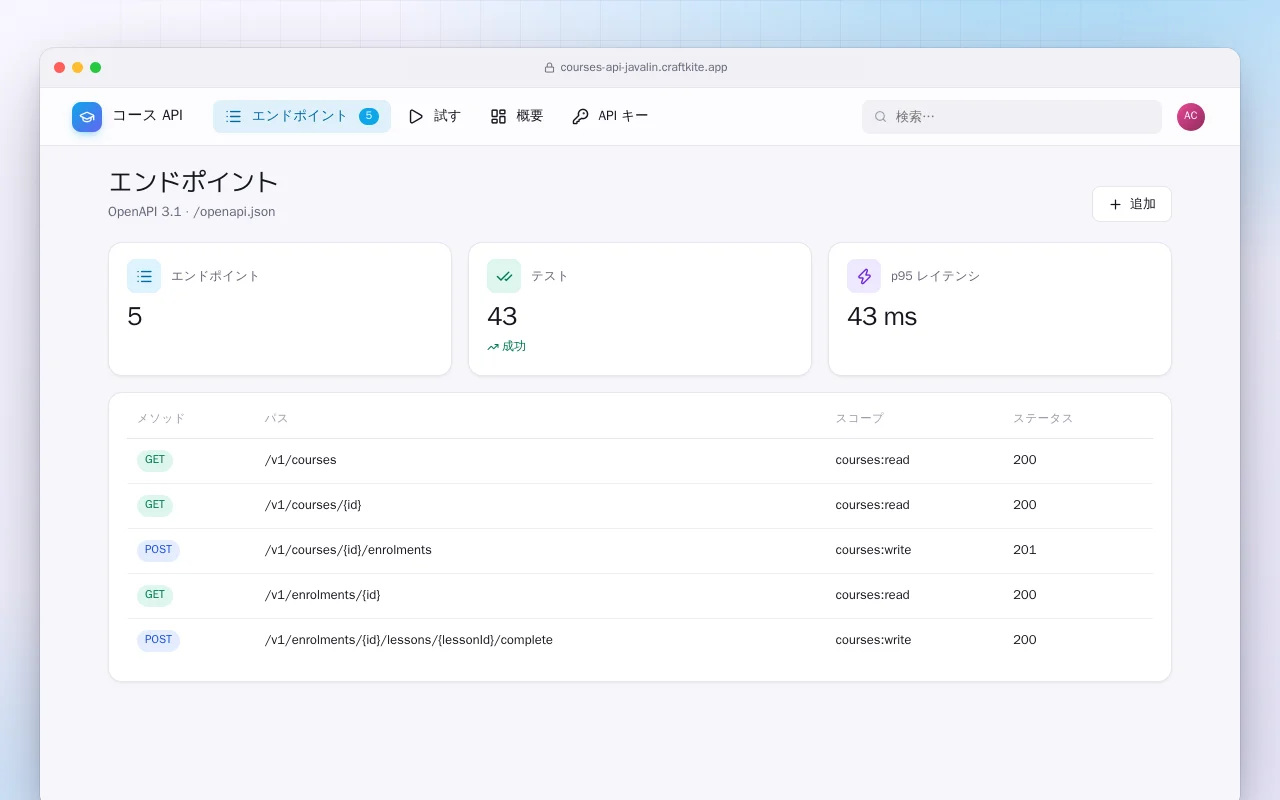The image size is (1280, 800).
Task: Click the 201 status value
Action: pos(1024,550)
